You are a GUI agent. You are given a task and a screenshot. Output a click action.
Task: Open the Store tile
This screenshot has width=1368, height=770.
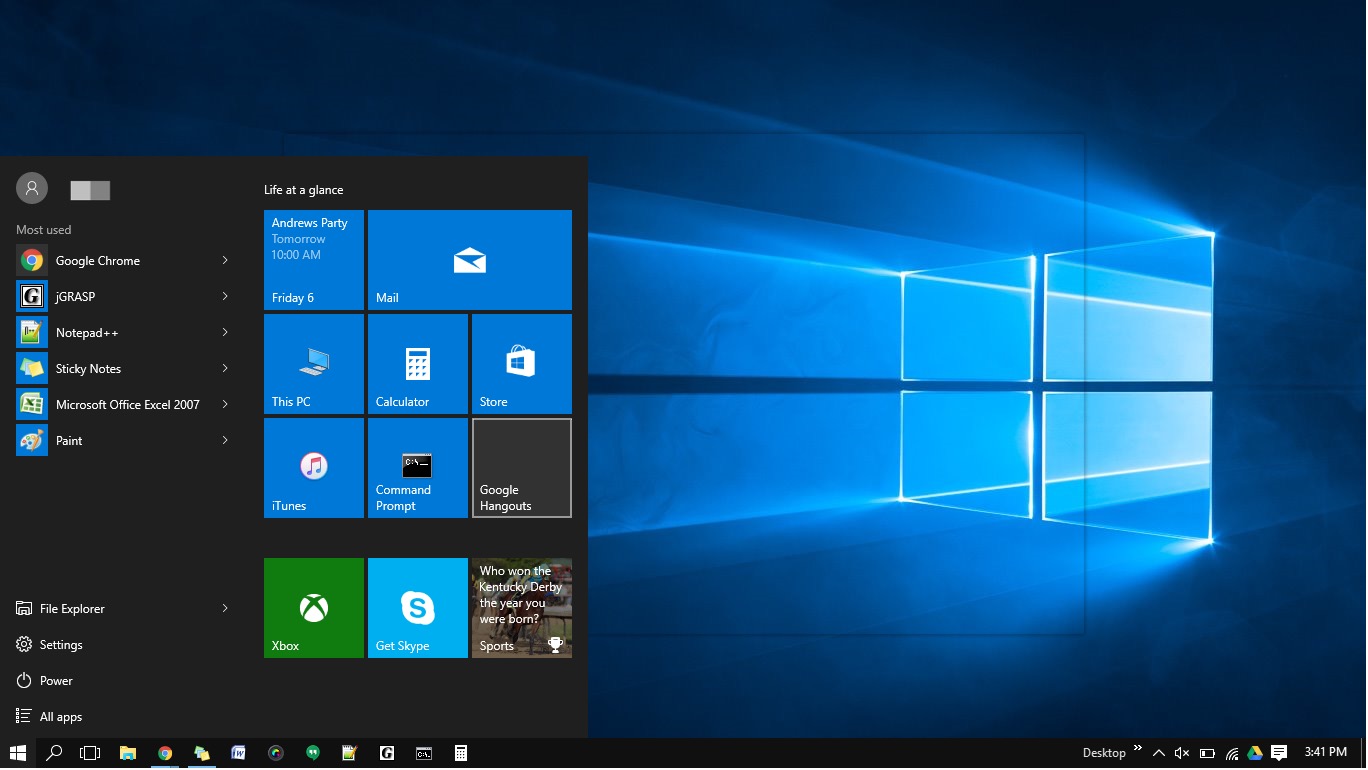(521, 364)
